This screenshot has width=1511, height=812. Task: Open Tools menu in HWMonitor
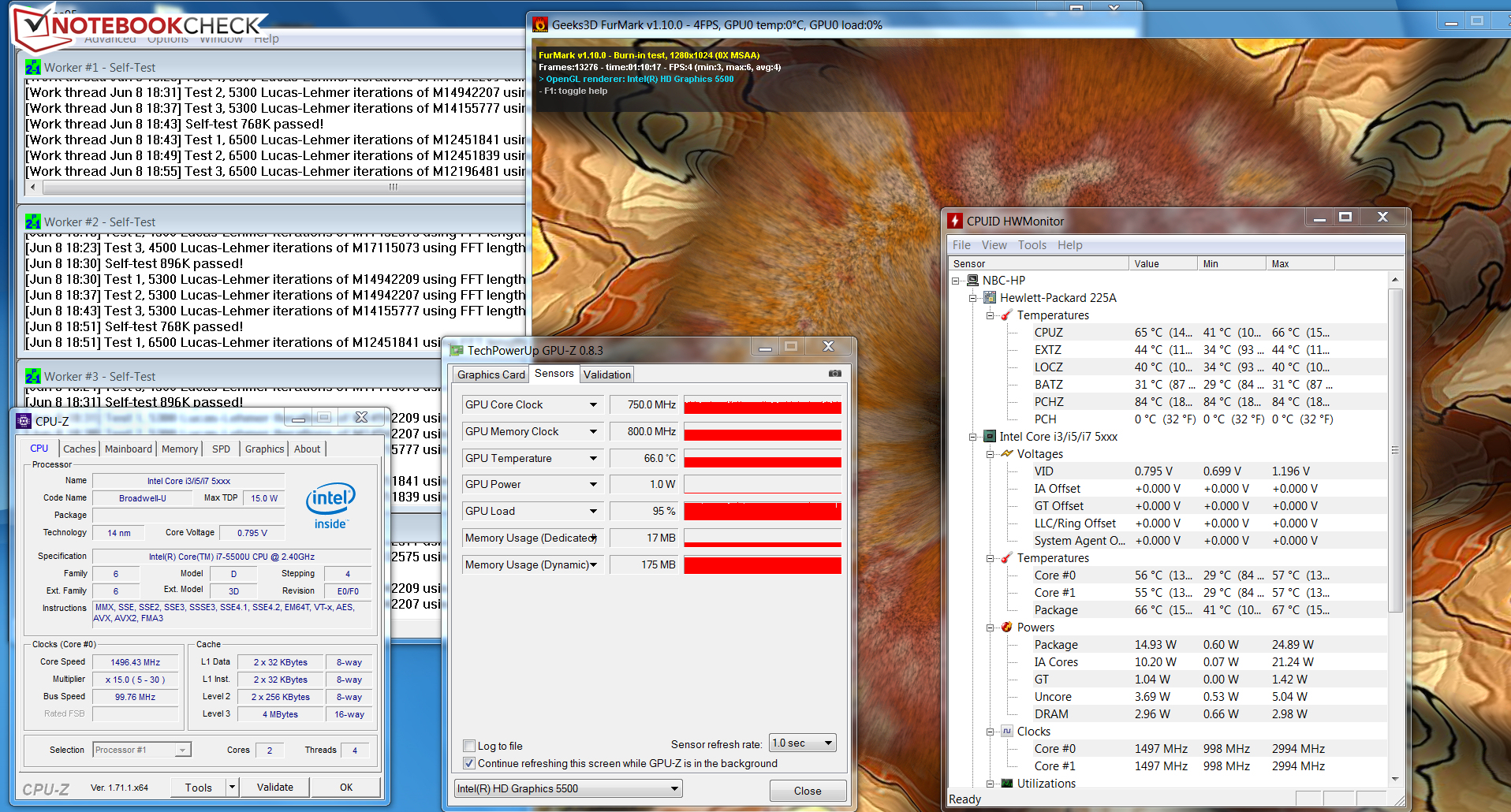click(1032, 245)
